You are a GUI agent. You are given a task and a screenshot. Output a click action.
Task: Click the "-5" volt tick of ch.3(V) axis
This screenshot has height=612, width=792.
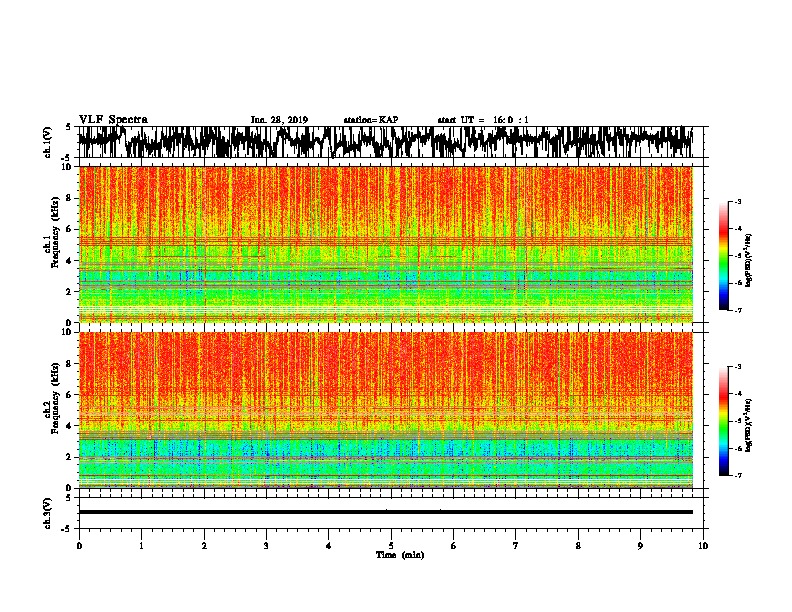point(67,529)
